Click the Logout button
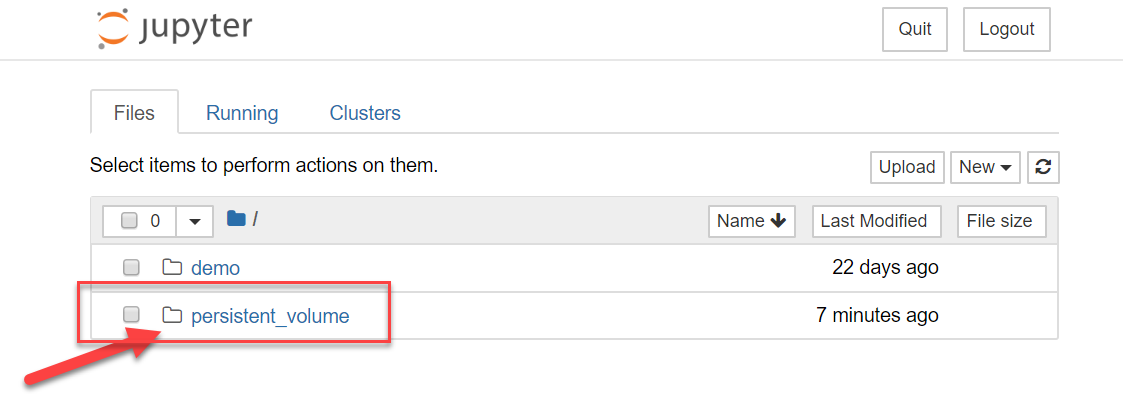 1007,29
